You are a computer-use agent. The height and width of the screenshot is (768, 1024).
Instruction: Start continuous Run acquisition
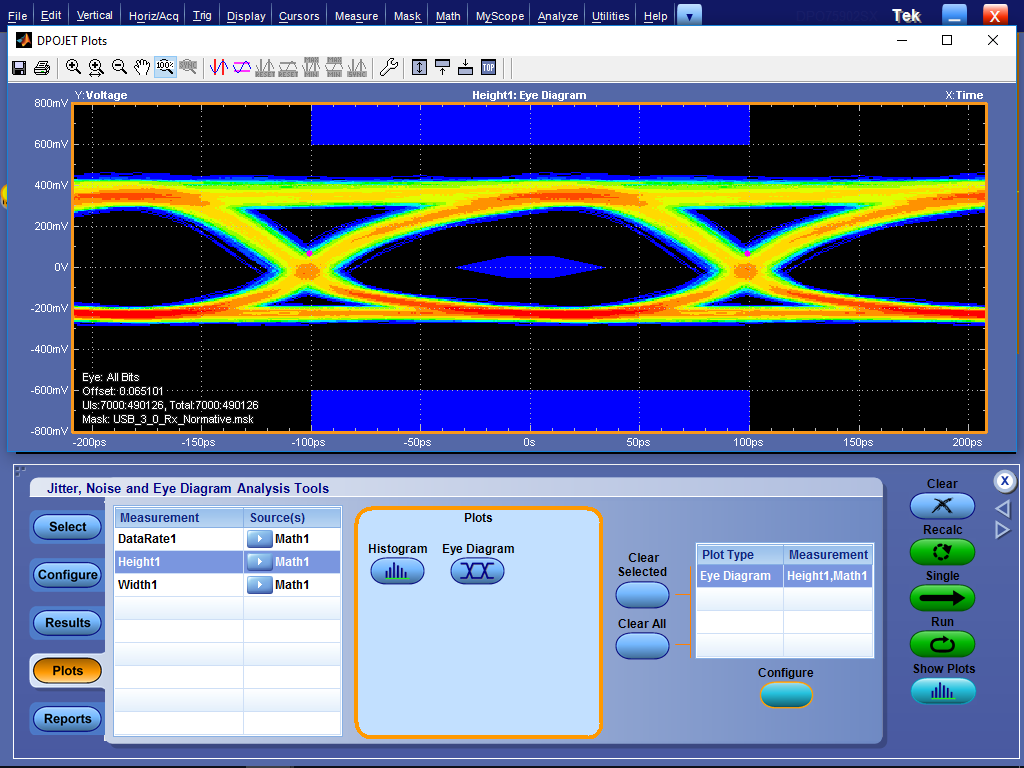942,645
